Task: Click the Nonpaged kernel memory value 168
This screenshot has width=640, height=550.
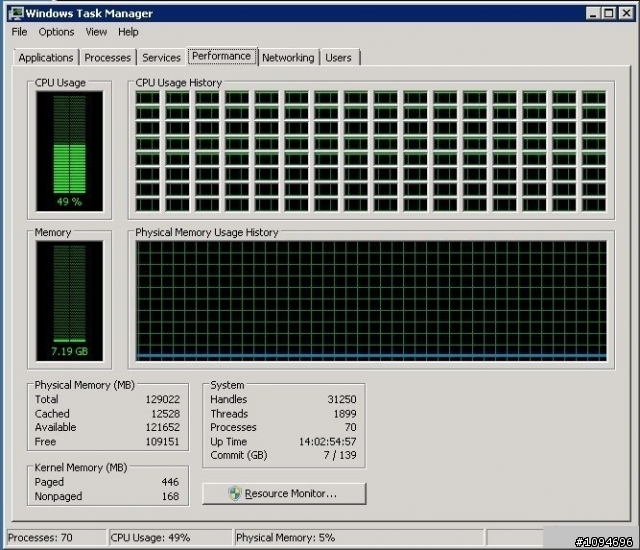Action: (170, 496)
